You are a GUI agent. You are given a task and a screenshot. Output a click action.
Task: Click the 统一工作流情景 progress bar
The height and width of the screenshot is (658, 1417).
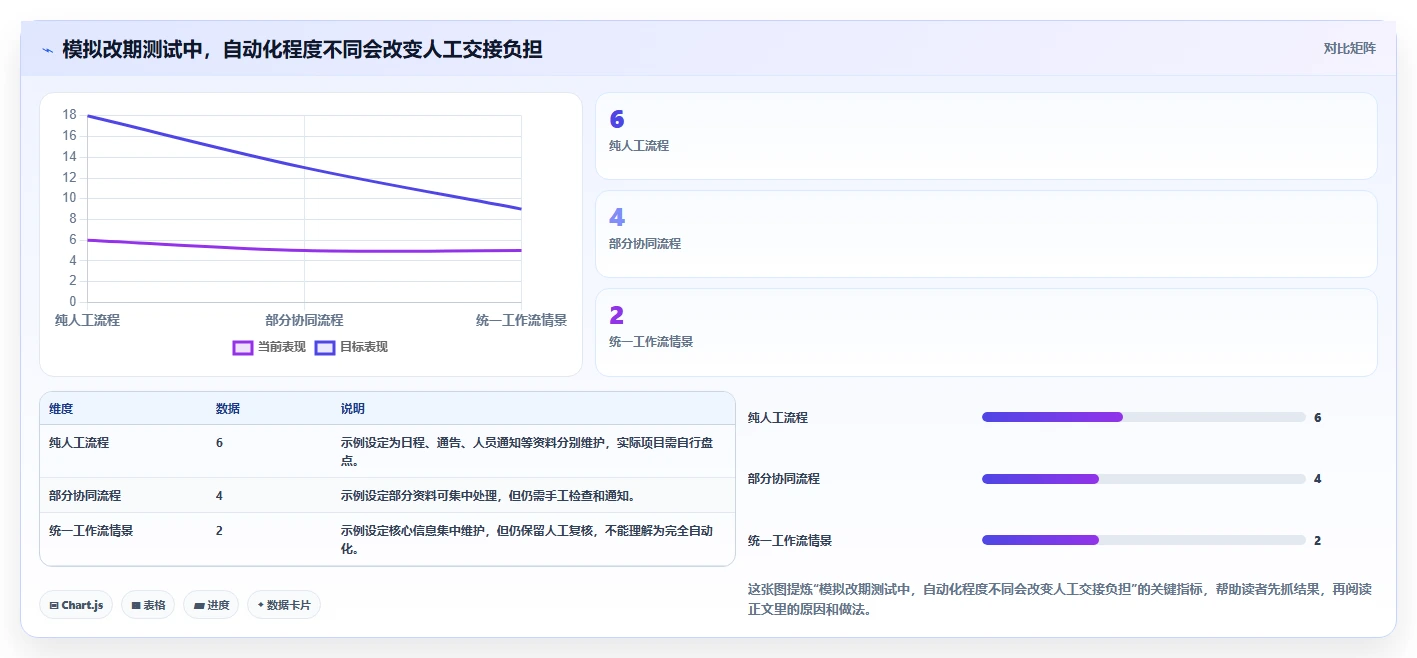pyautogui.click(x=1144, y=540)
